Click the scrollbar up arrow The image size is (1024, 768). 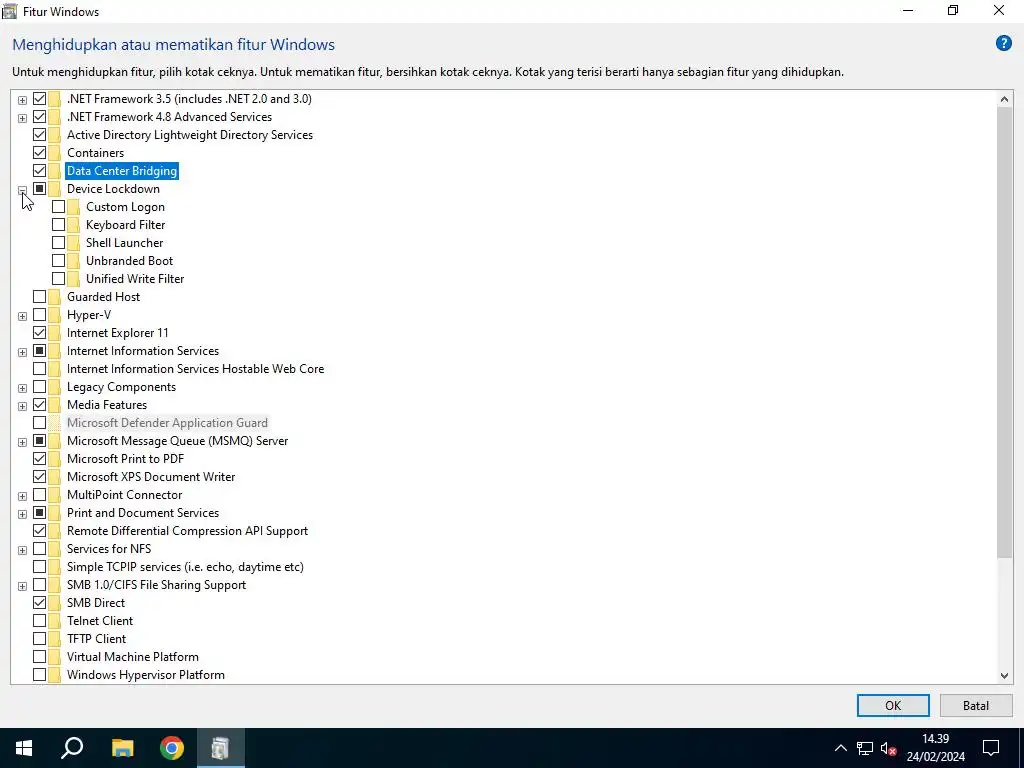[1004, 99]
